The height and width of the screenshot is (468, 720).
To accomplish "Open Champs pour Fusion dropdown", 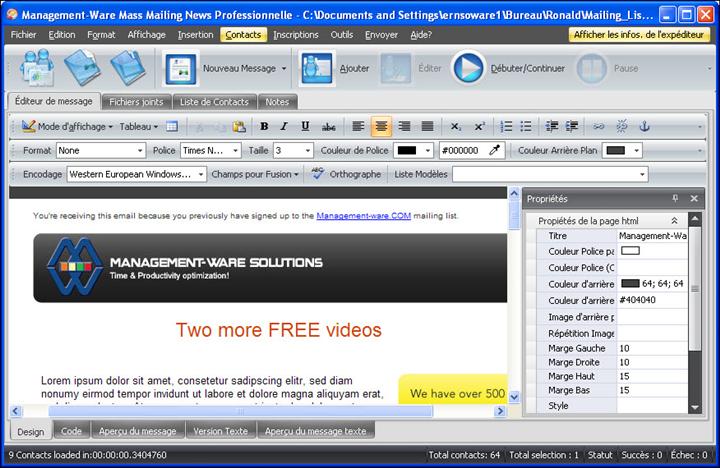I will coord(255,174).
